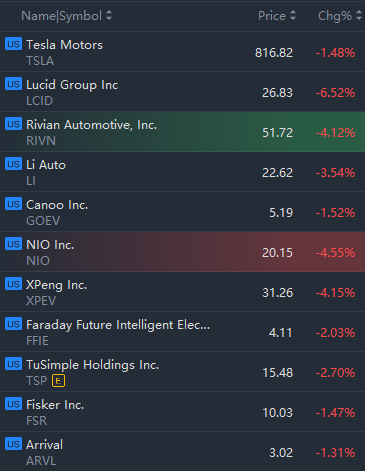Open the Tesla Motors TSLA row
This screenshot has height=471, width=365.
tap(182, 52)
